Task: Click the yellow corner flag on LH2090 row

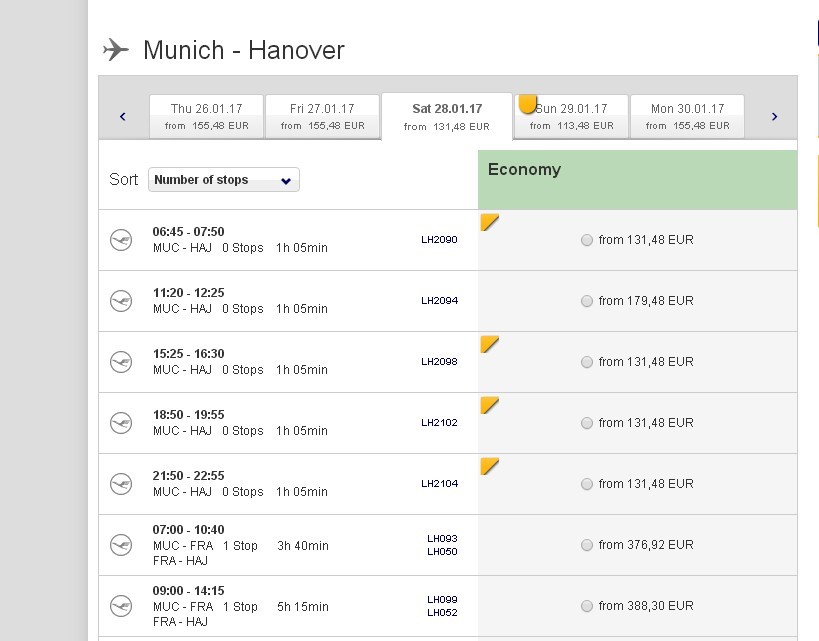Action: click(x=489, y=221)
